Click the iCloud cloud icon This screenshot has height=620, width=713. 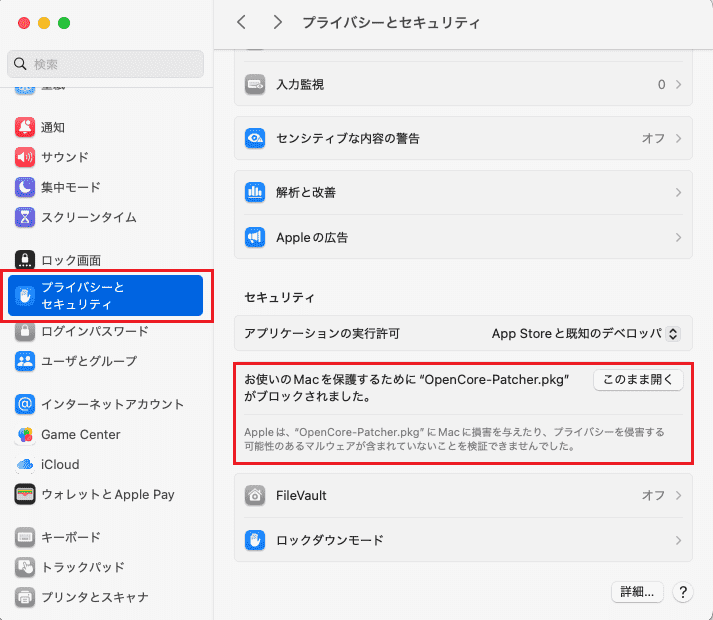coord(25,464)
